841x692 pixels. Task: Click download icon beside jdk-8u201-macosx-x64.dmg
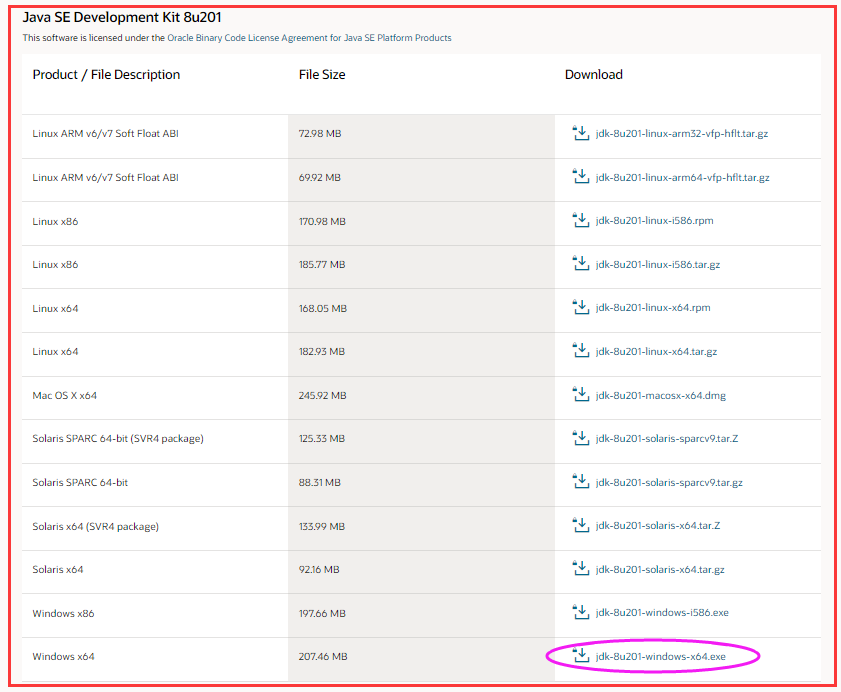580,394
